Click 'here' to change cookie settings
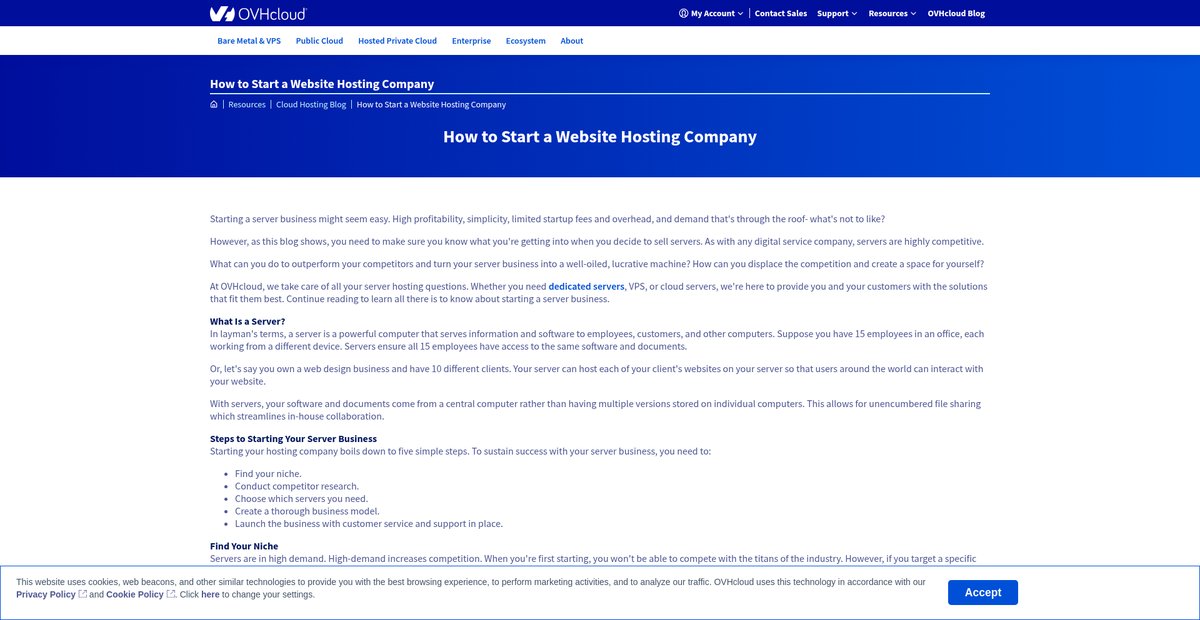This screenshot has height=620, width=1200. pyautogui.click(x=210, y=594)
